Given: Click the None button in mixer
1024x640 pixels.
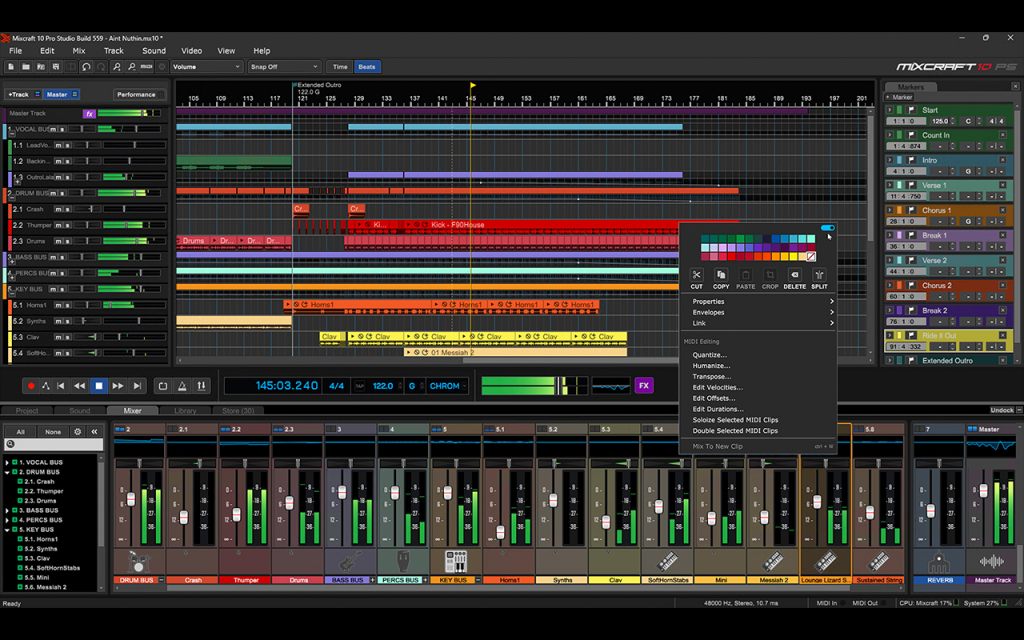Looking at the screenshot, I should click(x=53, y=432).
